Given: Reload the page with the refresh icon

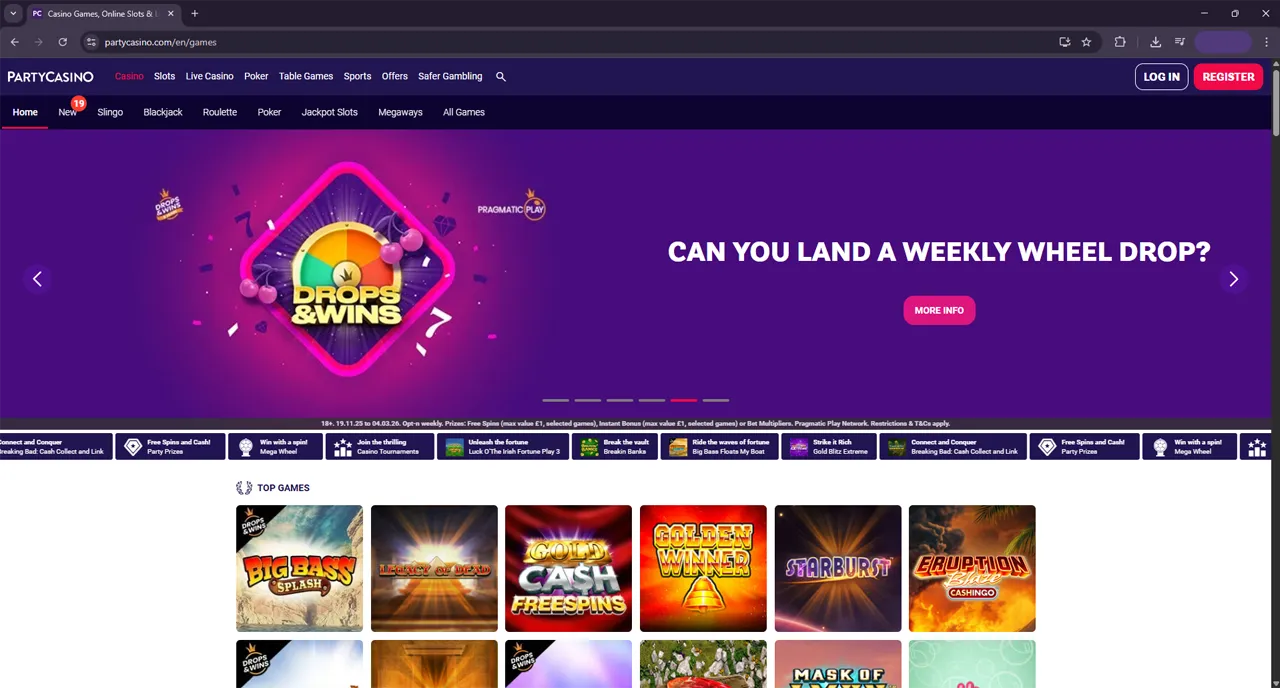Looking at the screenshot, I should (x=62, y=42).
